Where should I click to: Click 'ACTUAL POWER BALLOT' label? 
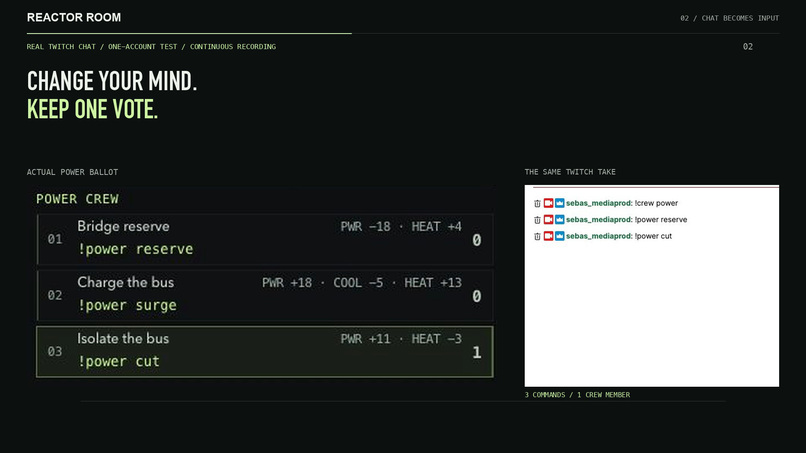pyautogui.click(x=72, y=172)
